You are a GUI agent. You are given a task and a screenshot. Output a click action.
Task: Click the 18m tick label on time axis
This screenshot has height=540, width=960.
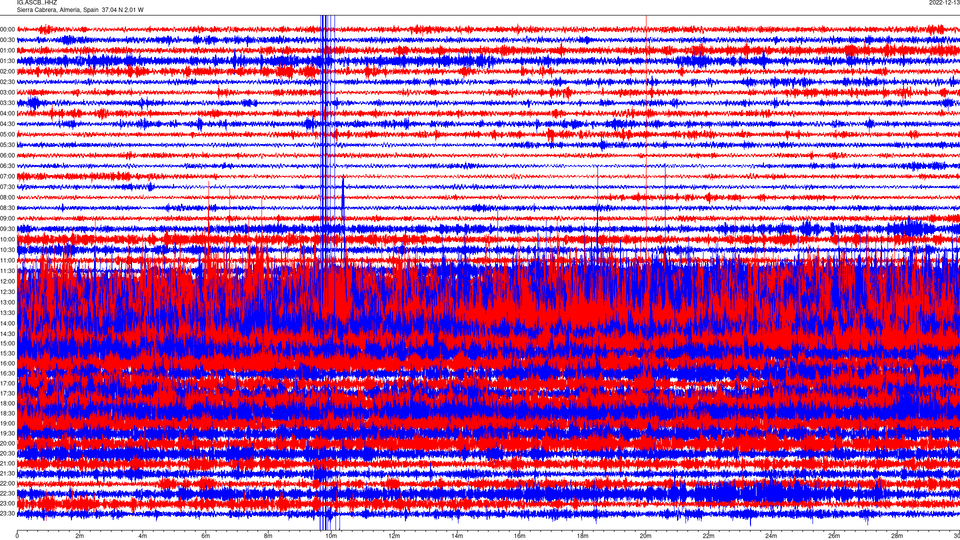point(582,536)
